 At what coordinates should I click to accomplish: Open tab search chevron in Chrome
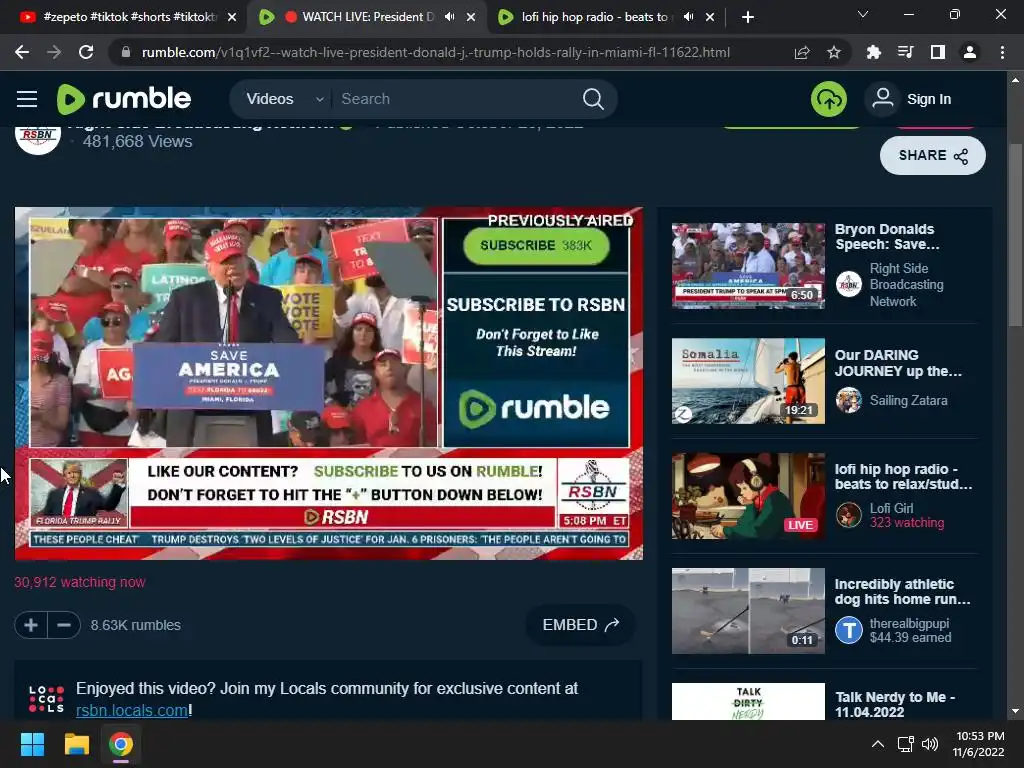(x=863, y=14)
